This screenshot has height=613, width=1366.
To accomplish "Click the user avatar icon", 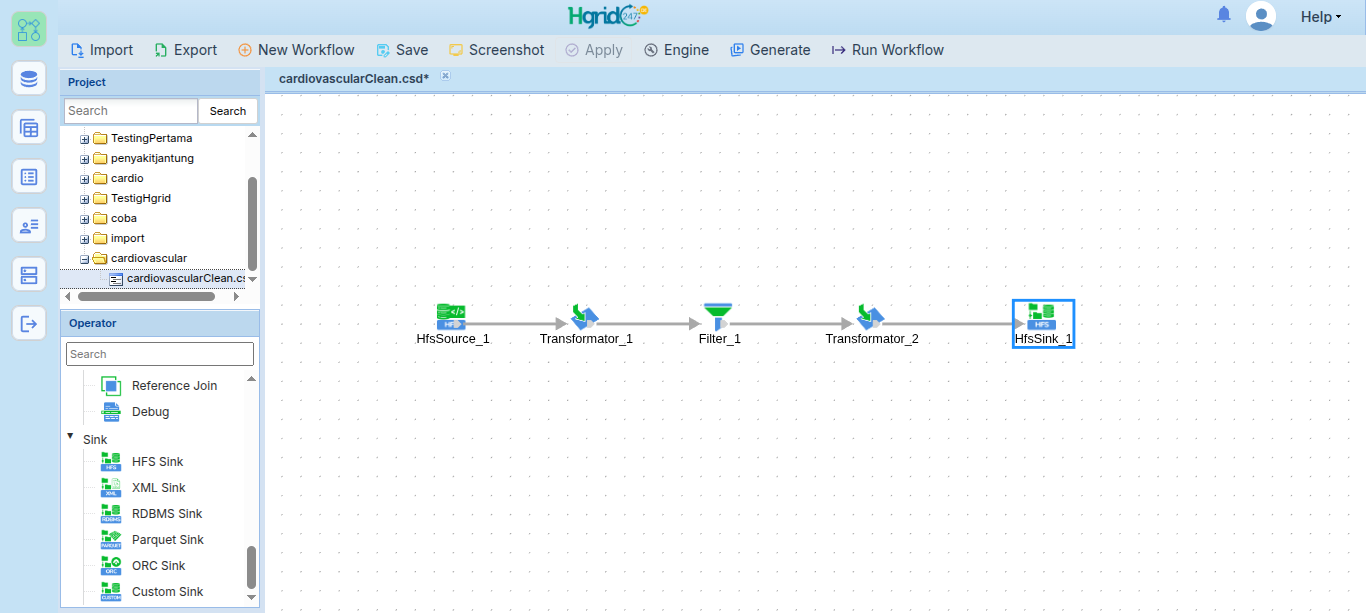I will 1261,16.
